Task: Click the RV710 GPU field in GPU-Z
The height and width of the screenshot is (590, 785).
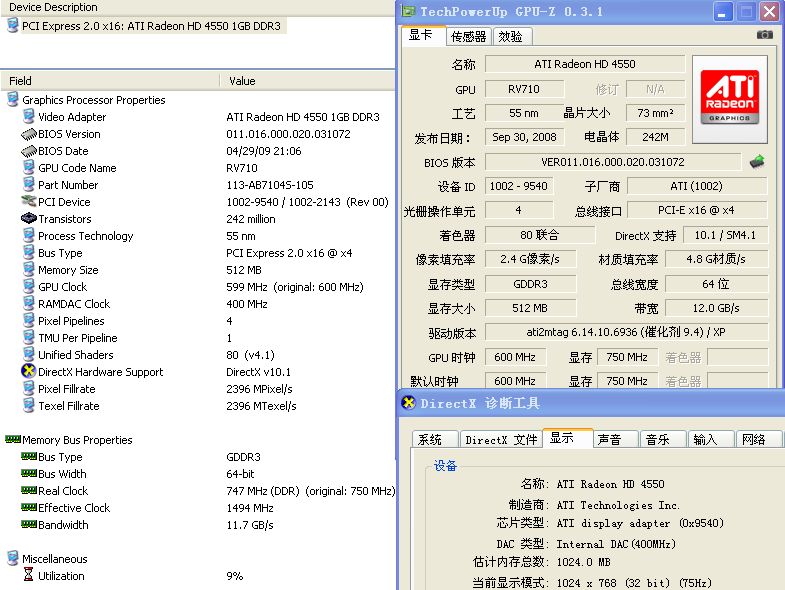Action: [x=524, y=89]
